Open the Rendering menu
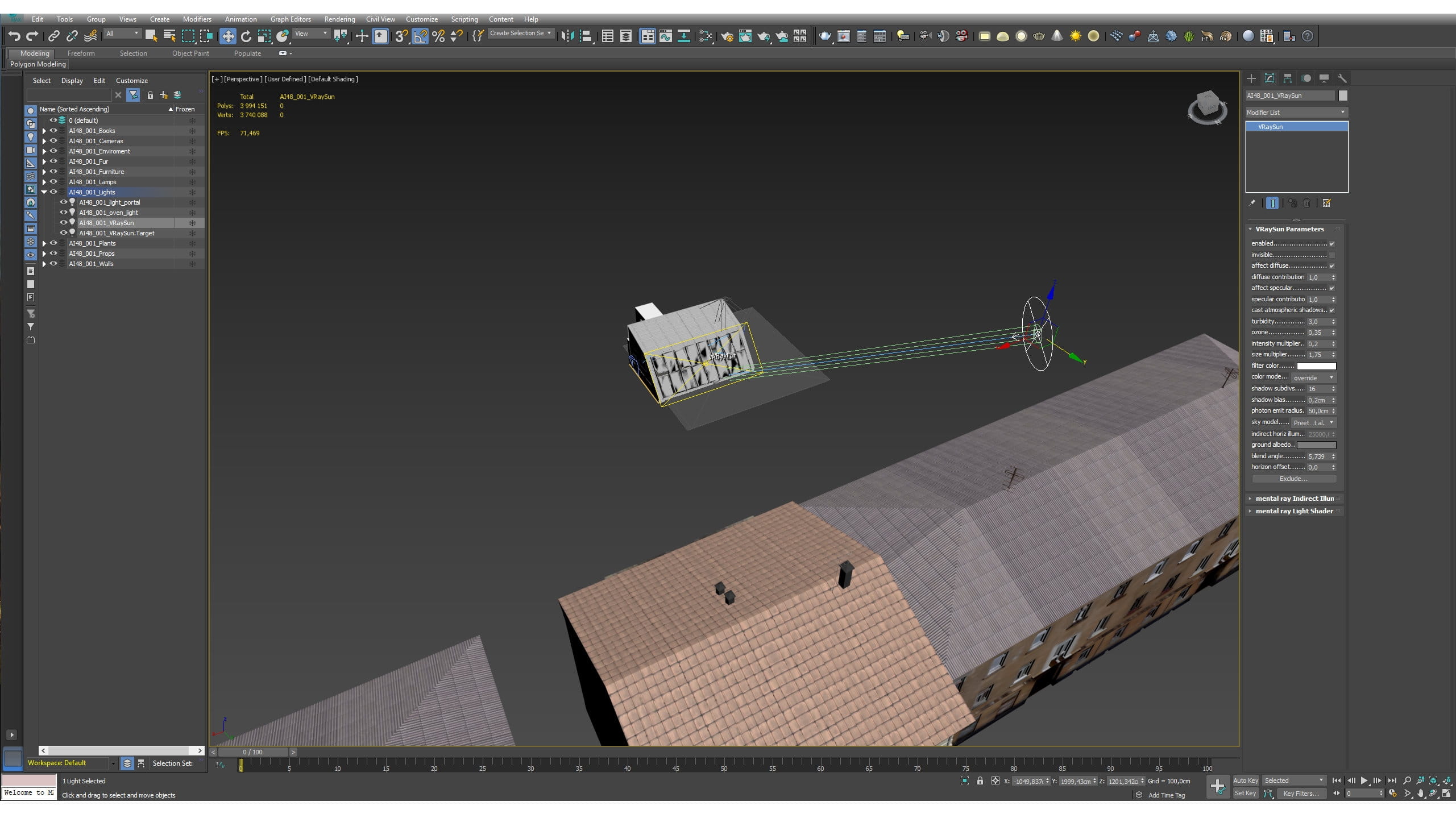 tap(339, 19)
